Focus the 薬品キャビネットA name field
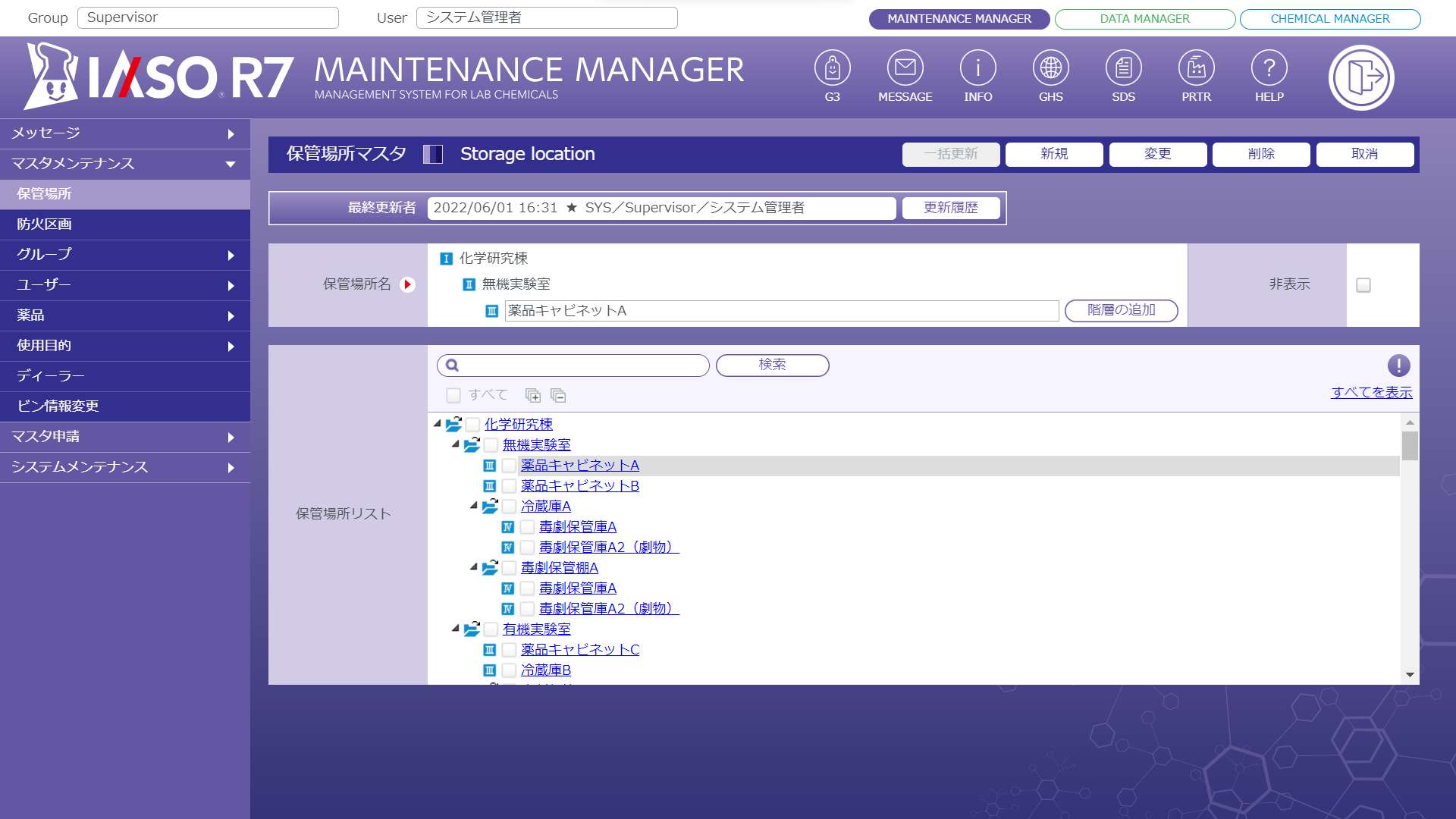The width and height of the screenshot is (1456, 819). coord(782,311)
